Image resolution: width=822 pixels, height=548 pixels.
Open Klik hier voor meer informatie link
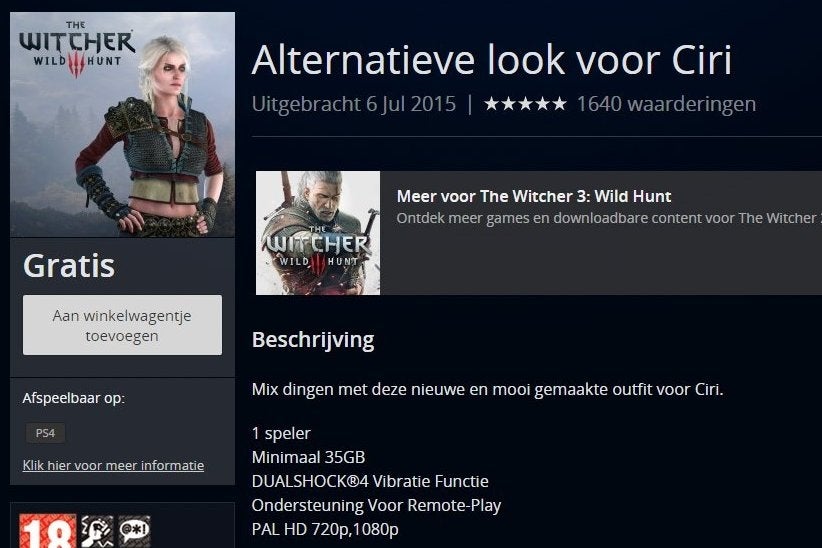[113, 465]
